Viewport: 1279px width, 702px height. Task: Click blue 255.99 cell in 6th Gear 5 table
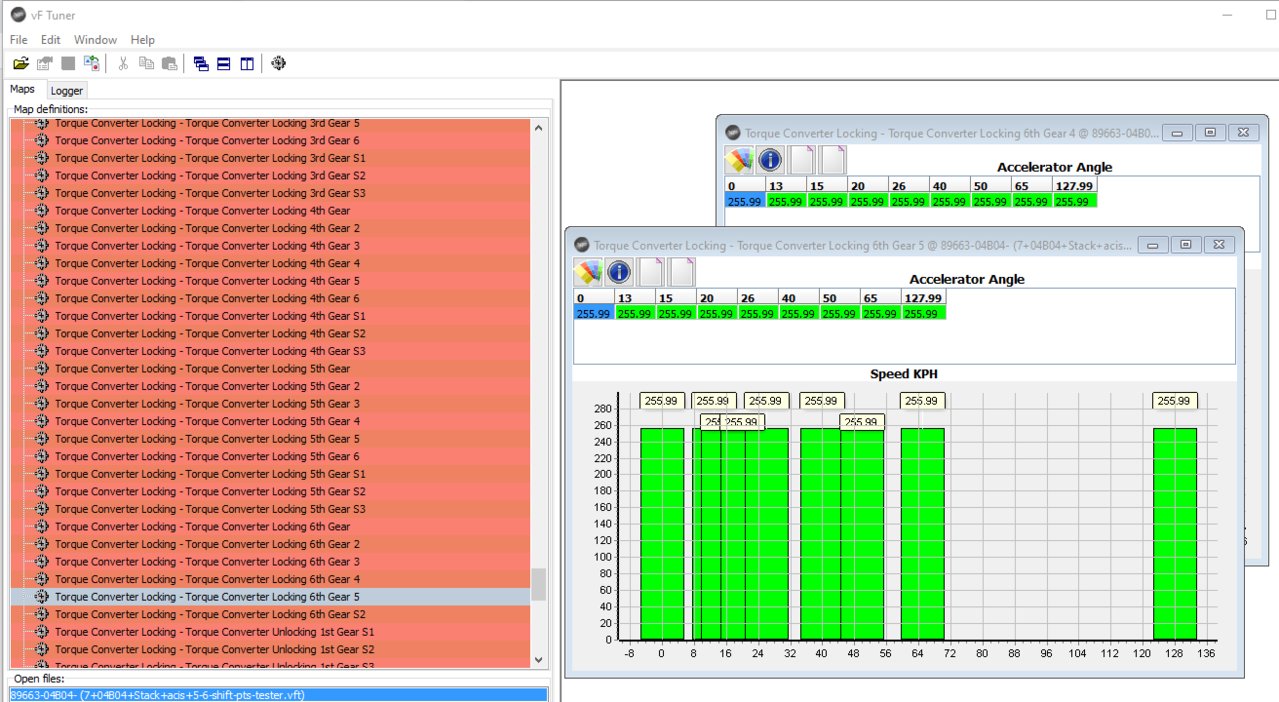pyautogui.click(x=593, y=313)
